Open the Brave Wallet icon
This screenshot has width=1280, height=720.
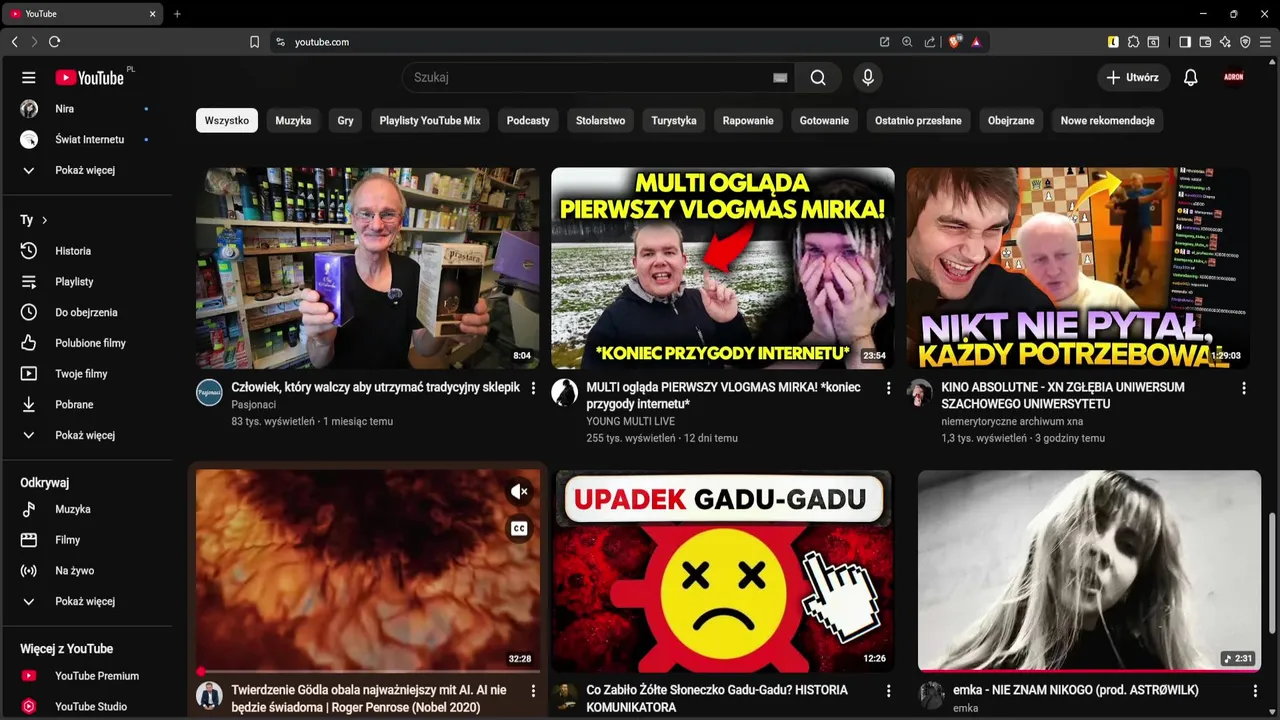point(1205,42)
